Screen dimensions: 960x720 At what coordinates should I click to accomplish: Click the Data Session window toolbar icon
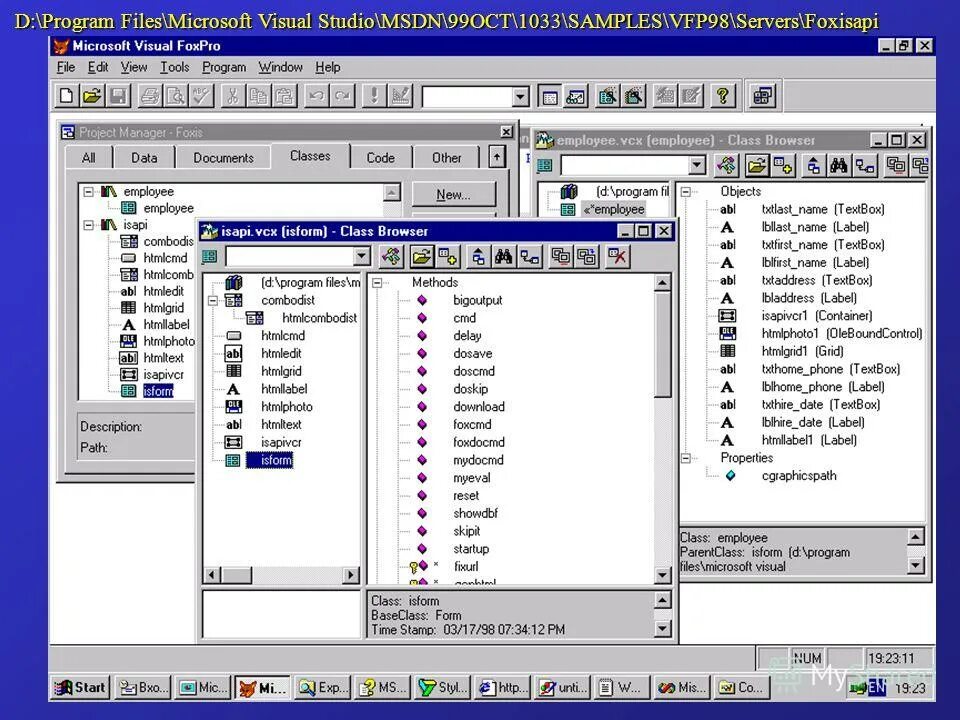point(576,96)
